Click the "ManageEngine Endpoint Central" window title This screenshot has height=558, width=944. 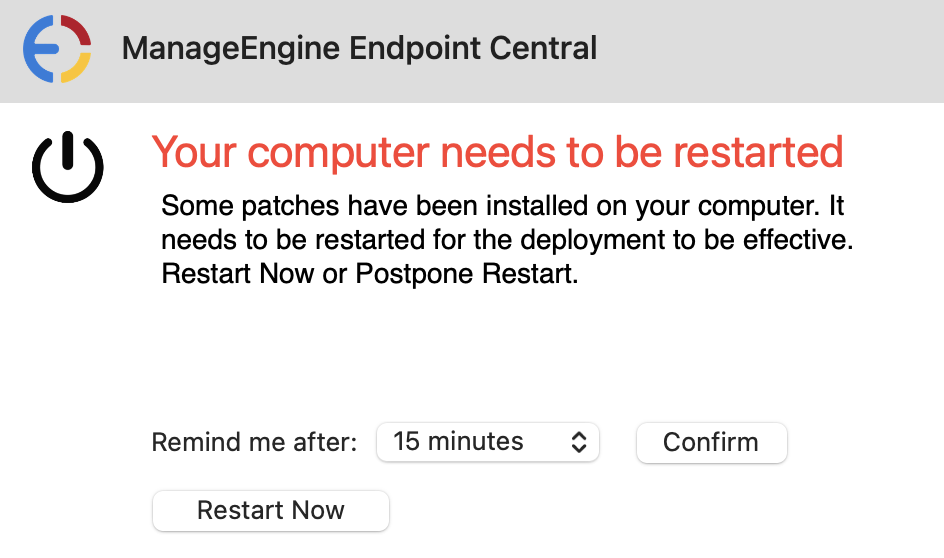[x=359, y=48]
